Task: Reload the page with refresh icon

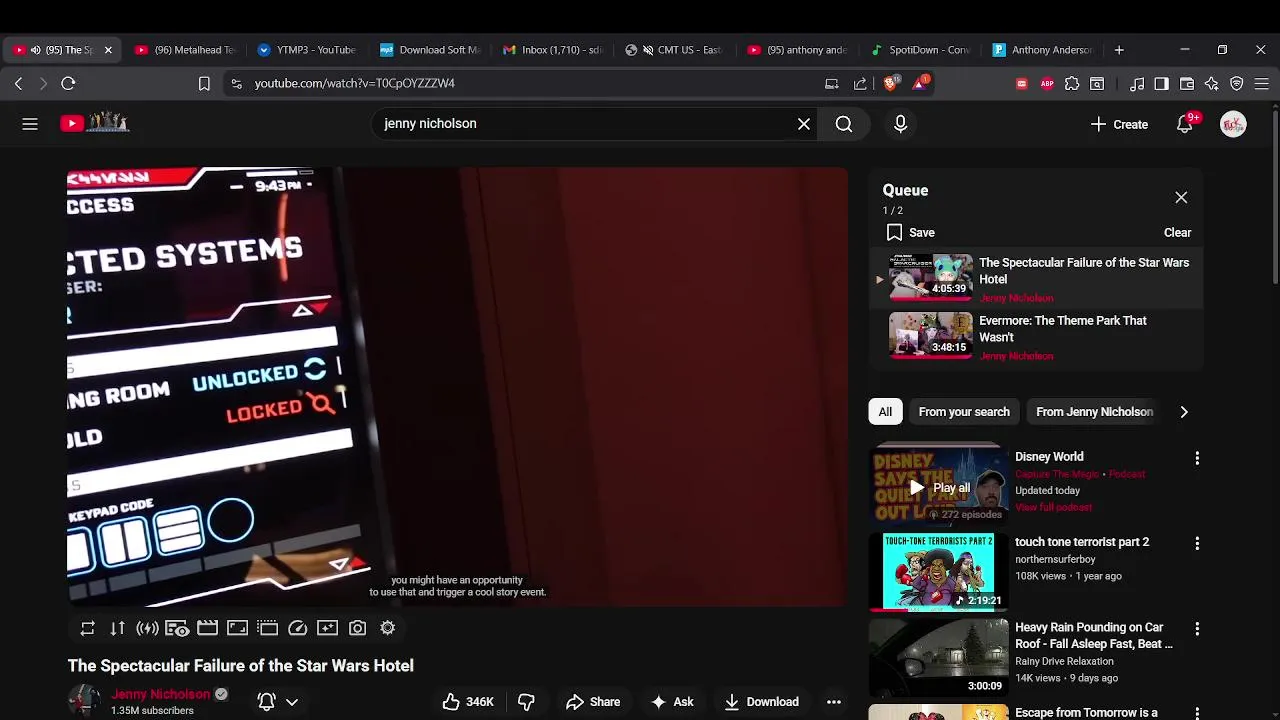Action: point(68,84)
